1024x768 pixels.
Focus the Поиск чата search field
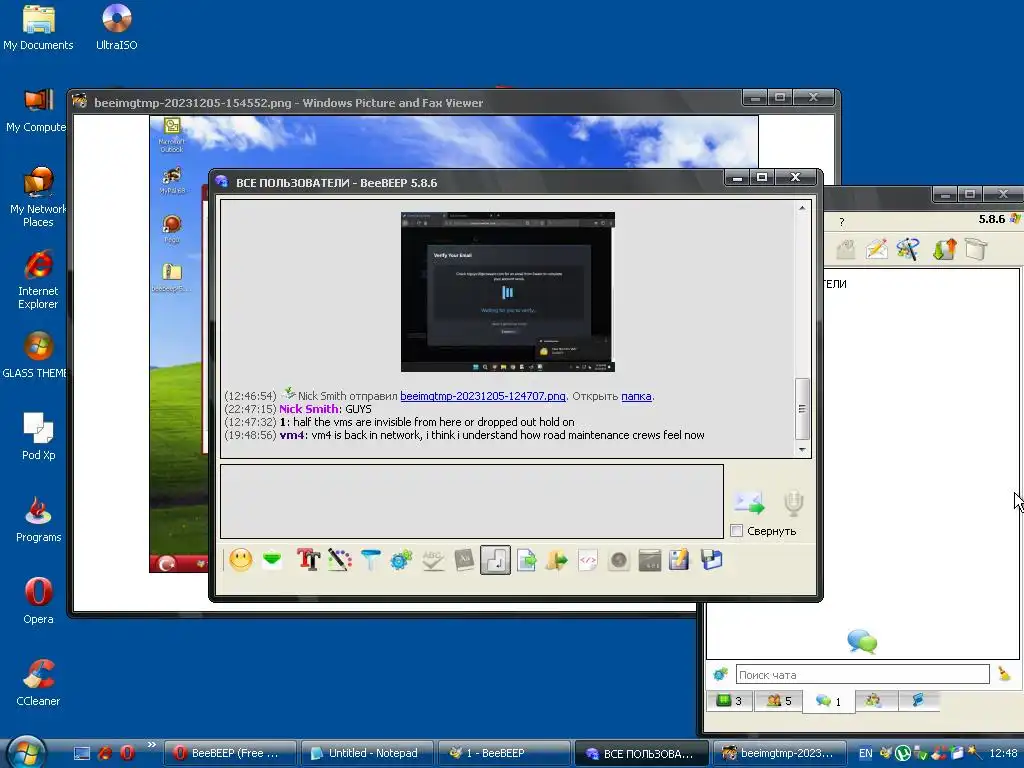tap(862, 675)
